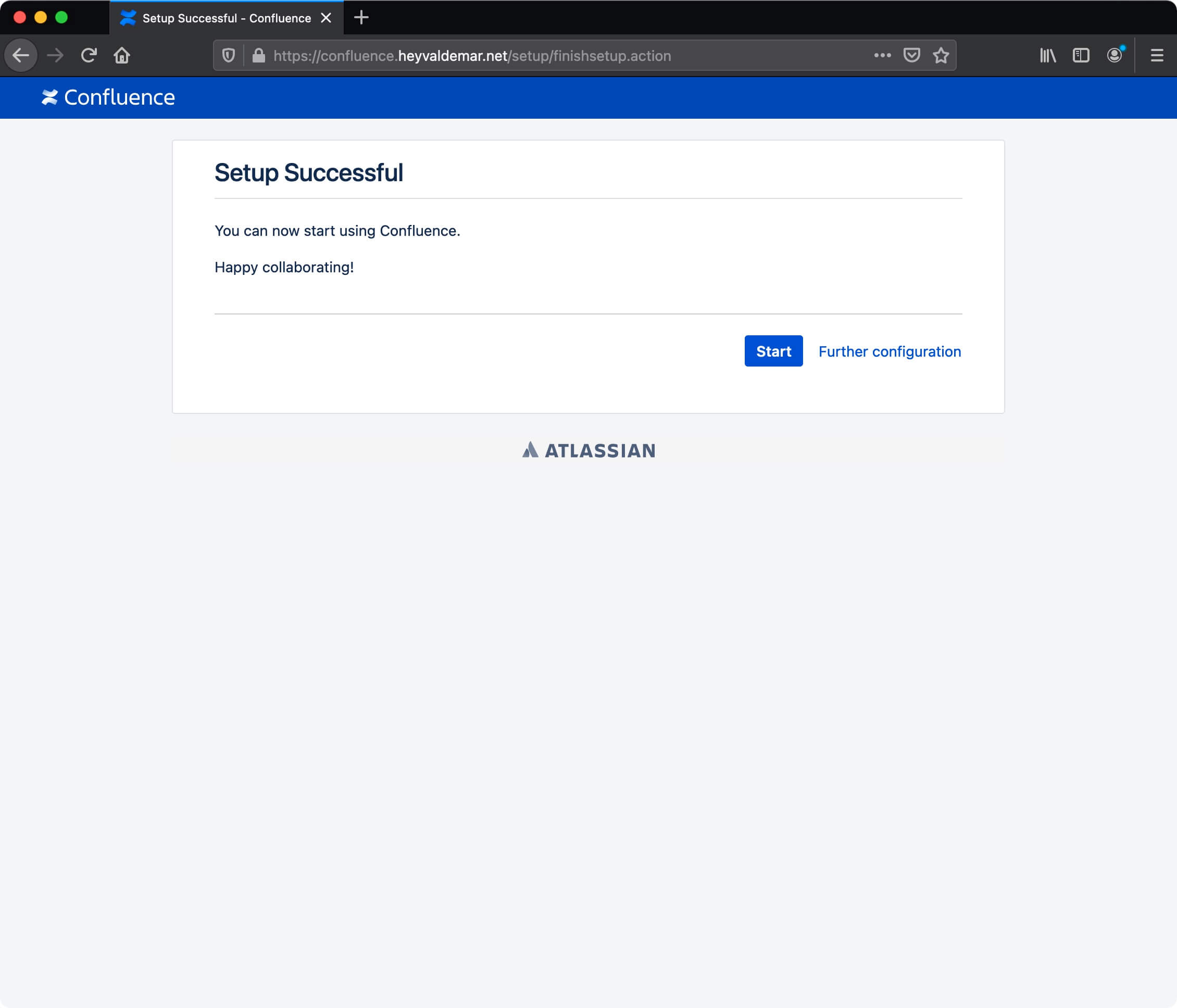This screenshot has height=1008, width=1177.
Task: Open Further configuration options
Action: pyautogui.click(x=889, y=351)
